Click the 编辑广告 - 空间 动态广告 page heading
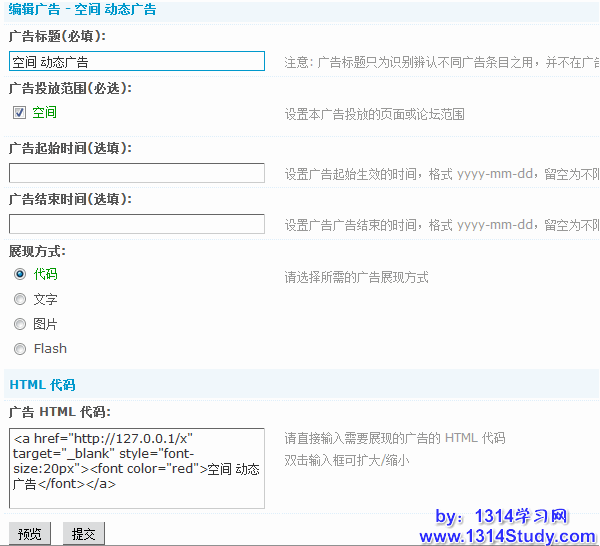 pos(82,10)
